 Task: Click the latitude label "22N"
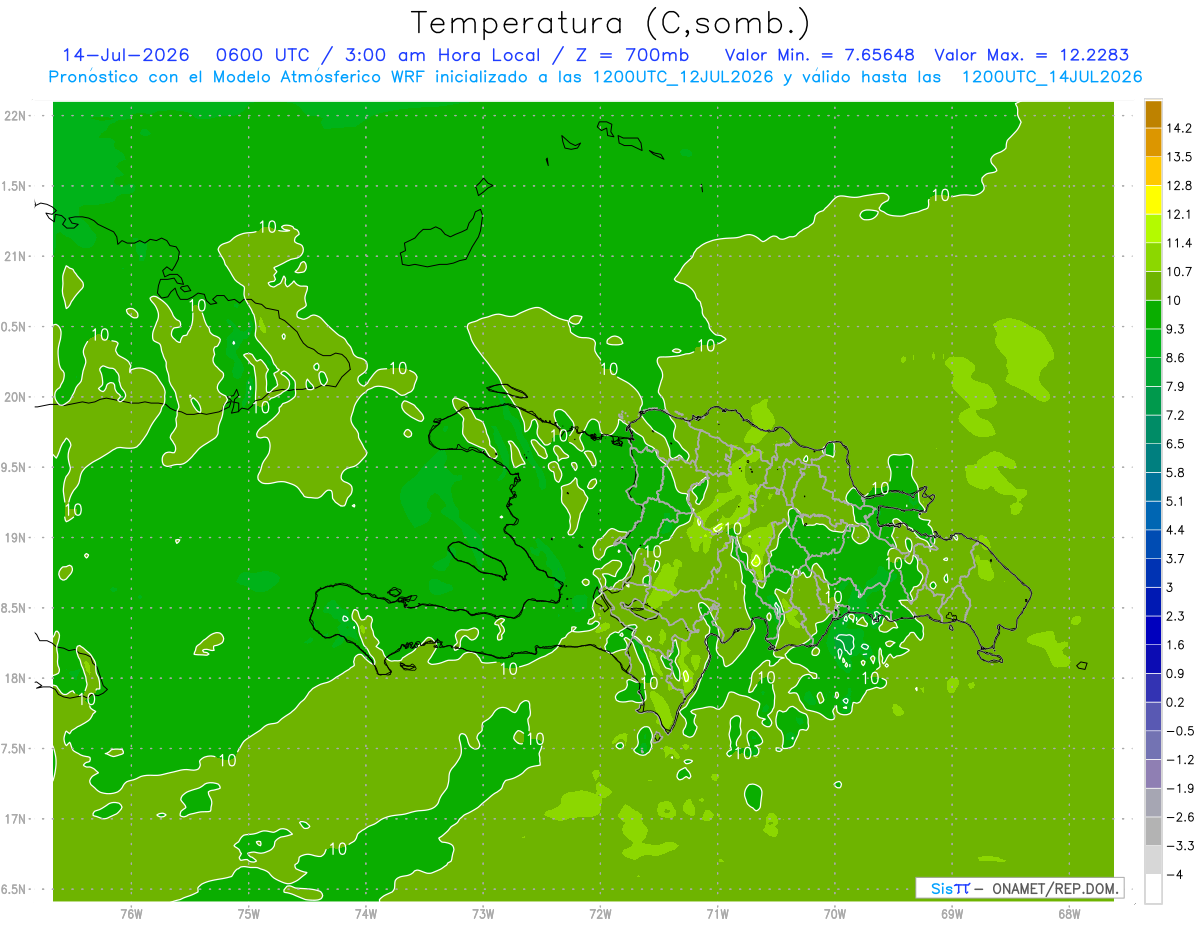click(16, 116)
